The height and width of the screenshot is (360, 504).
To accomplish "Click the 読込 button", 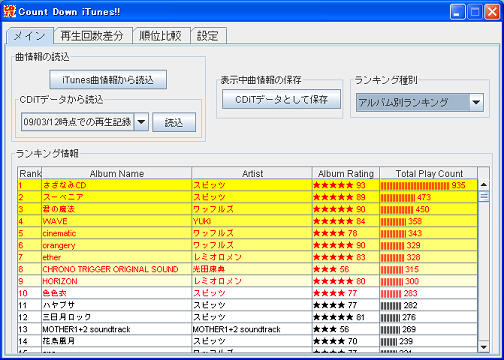I will coord(174,122).
